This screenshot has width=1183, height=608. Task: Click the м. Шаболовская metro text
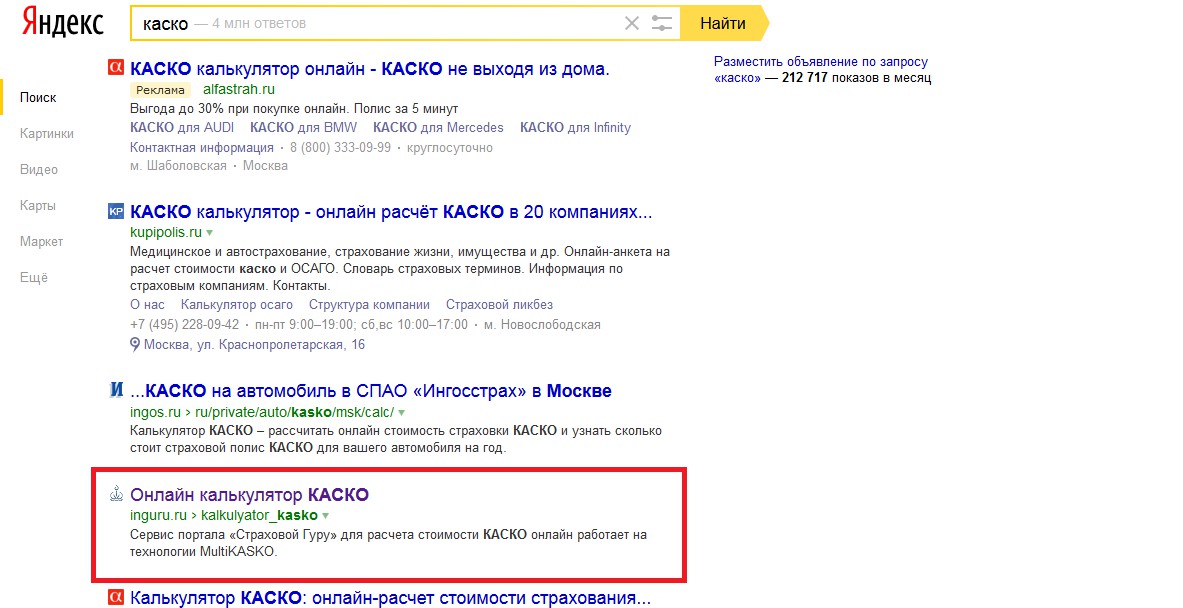click(178, 165)
